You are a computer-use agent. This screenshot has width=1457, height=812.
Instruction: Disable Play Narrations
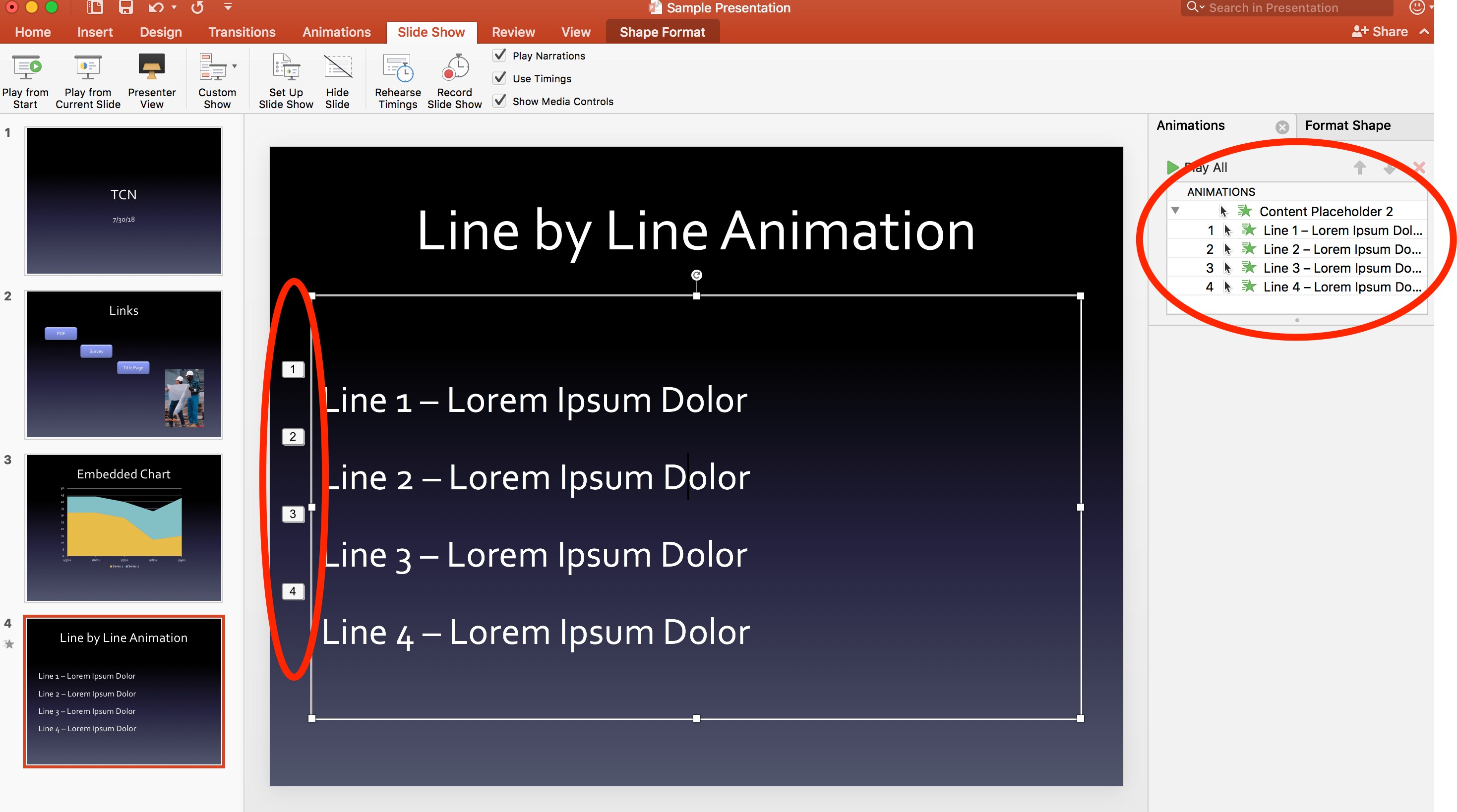click(498, 55)
